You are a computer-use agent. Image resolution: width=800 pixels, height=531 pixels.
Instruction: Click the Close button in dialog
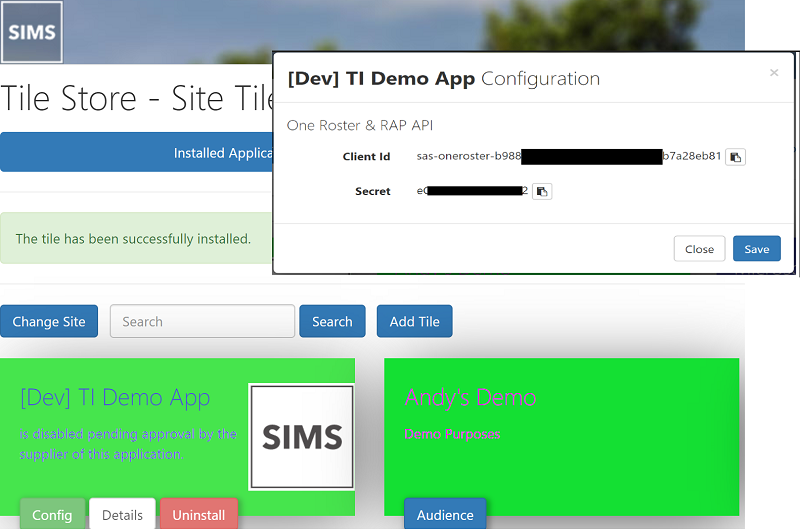(699, 249)
